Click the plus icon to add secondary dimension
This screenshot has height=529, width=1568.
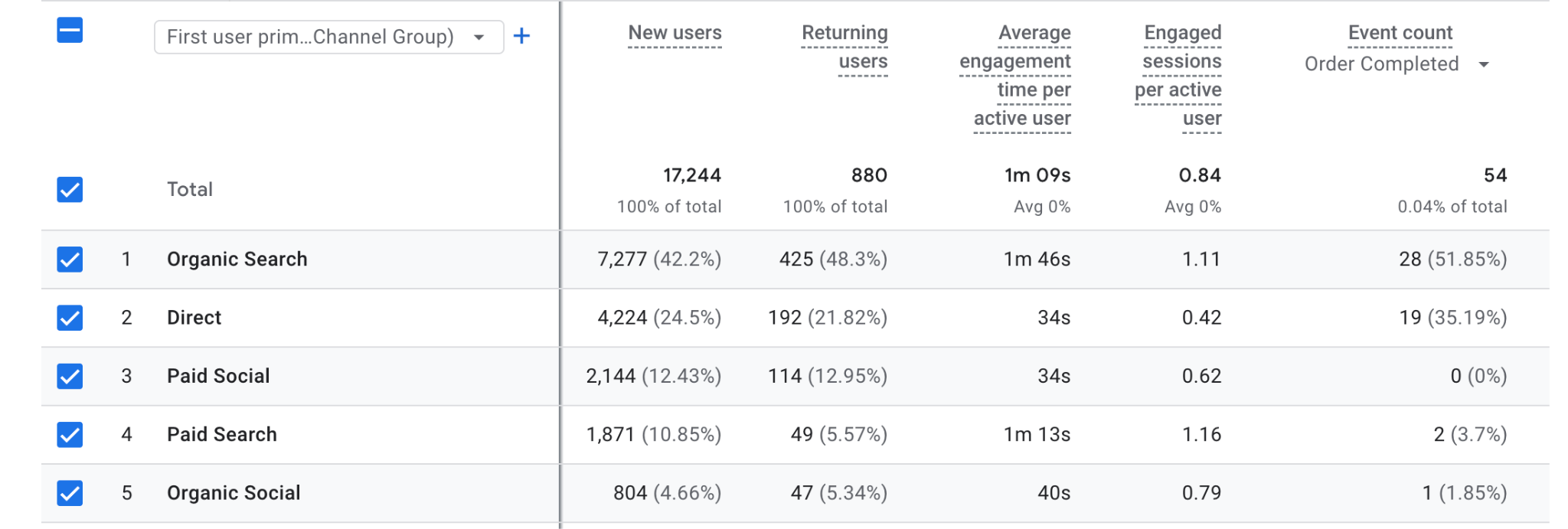[521, 36]
